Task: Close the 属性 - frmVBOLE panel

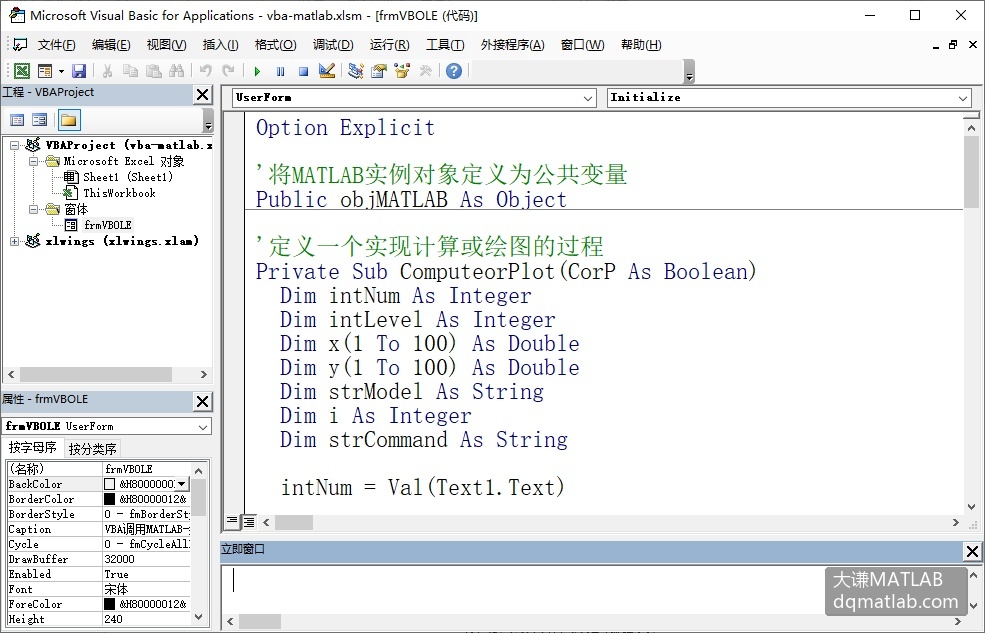Action: point(202,401)
